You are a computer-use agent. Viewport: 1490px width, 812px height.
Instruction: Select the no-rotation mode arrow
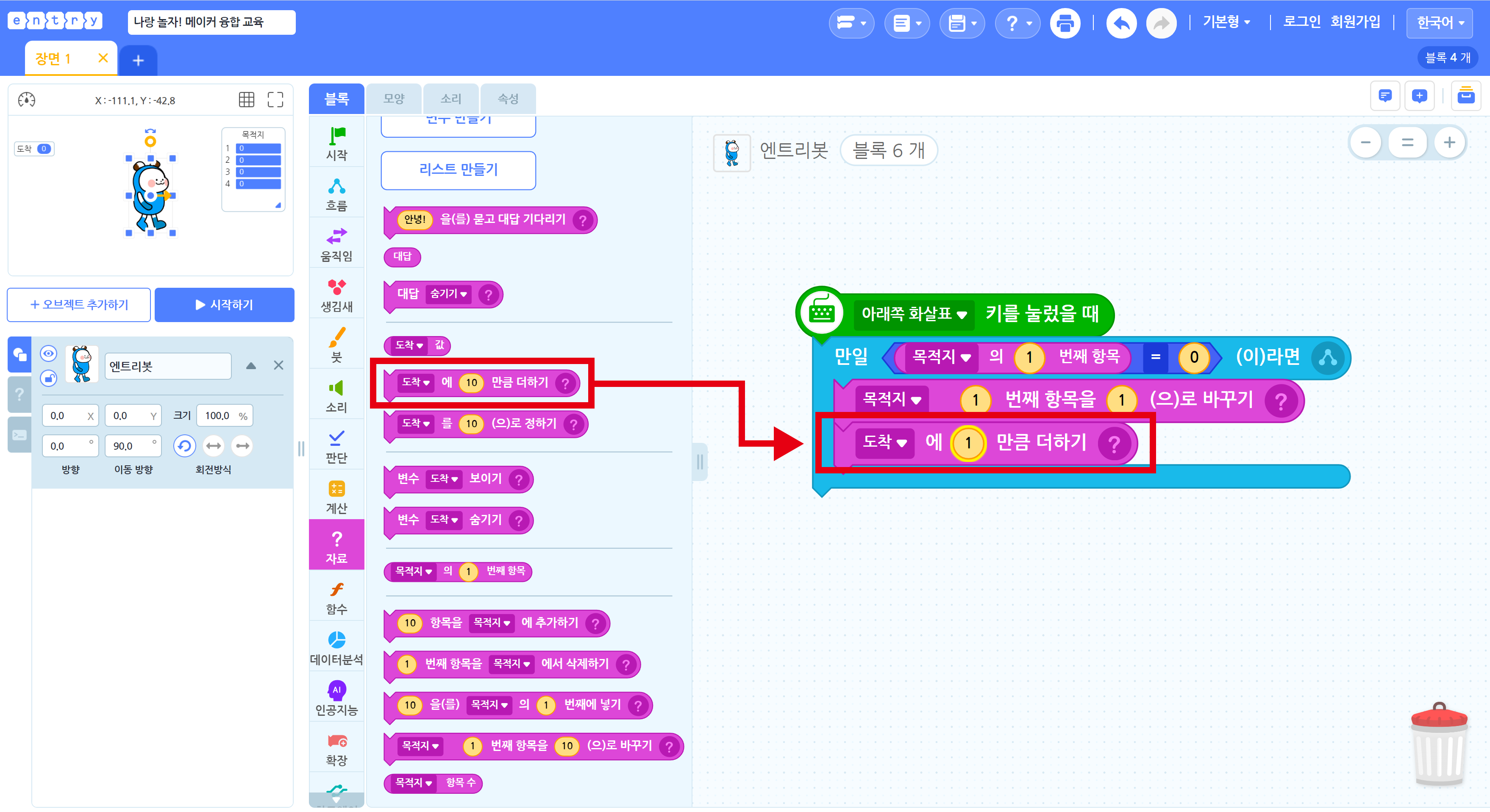(x=242, y=446)
